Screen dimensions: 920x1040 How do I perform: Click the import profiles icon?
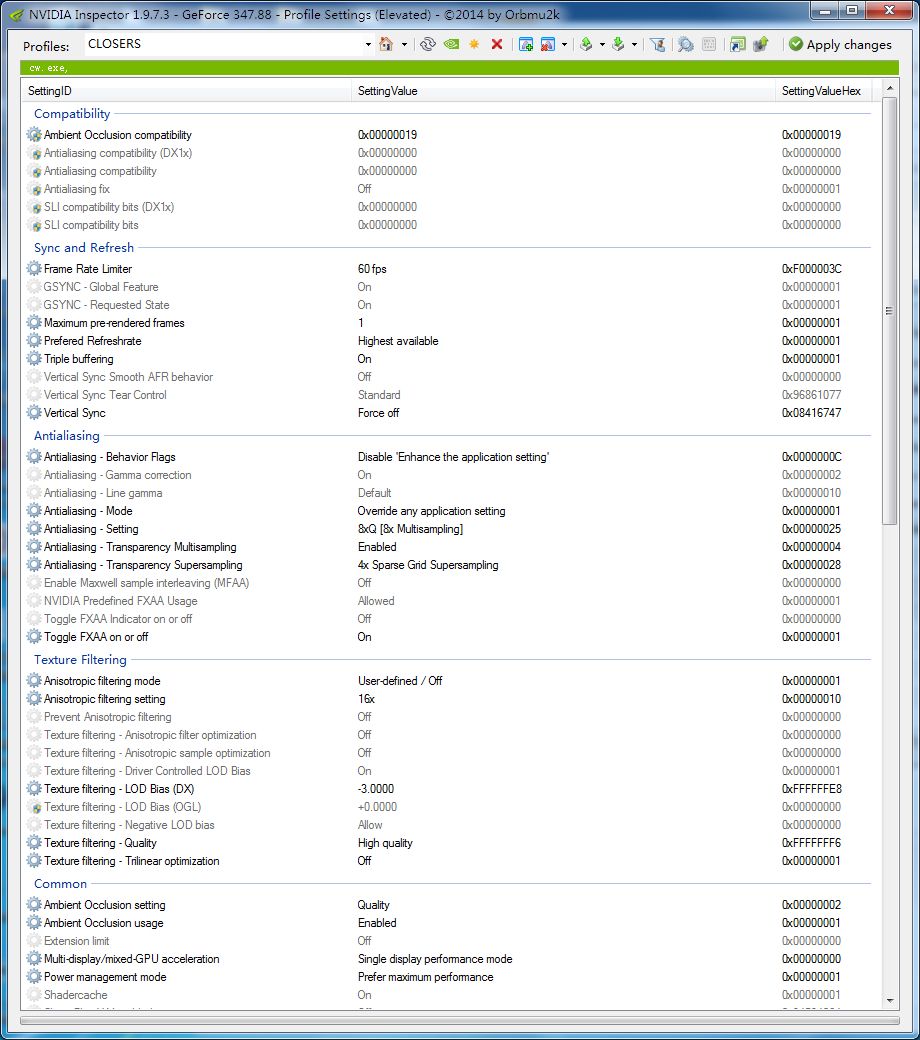(618, 44)
